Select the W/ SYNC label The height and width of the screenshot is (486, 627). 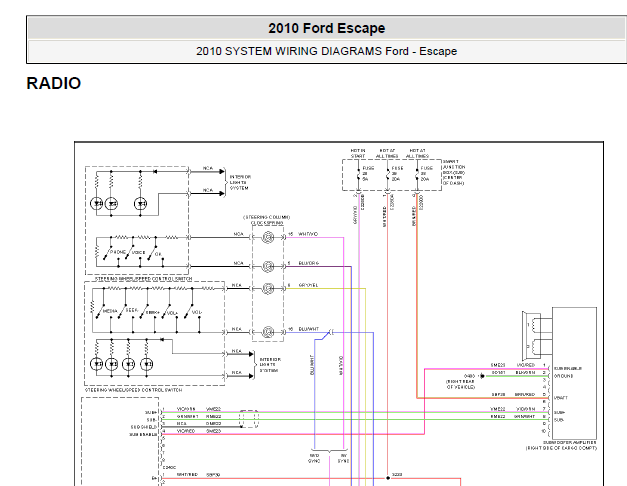(343, 458)
